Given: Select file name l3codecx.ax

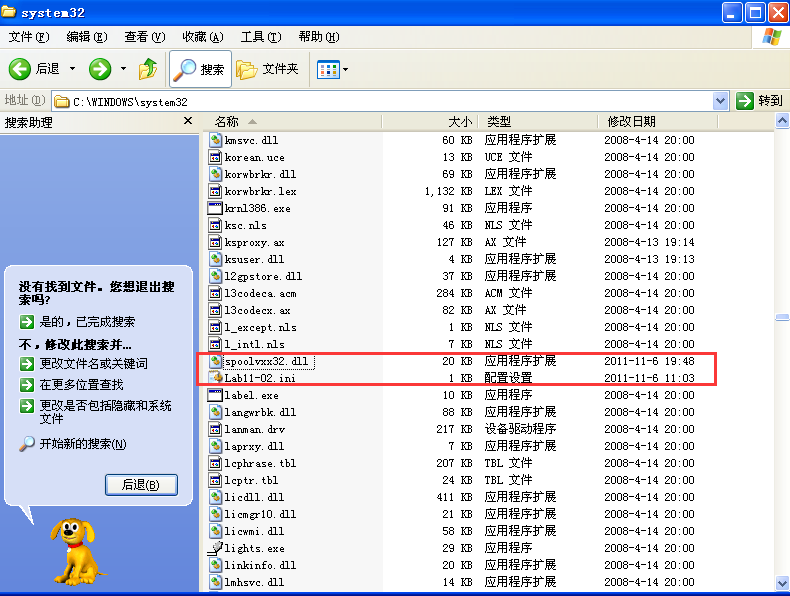Looking at the screenshot, I should (x=257, y=310).
